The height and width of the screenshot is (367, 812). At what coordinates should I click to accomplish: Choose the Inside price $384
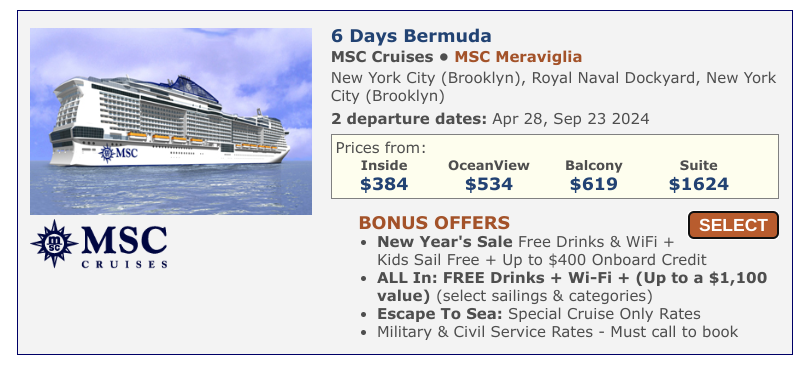[x=384, y=184]
